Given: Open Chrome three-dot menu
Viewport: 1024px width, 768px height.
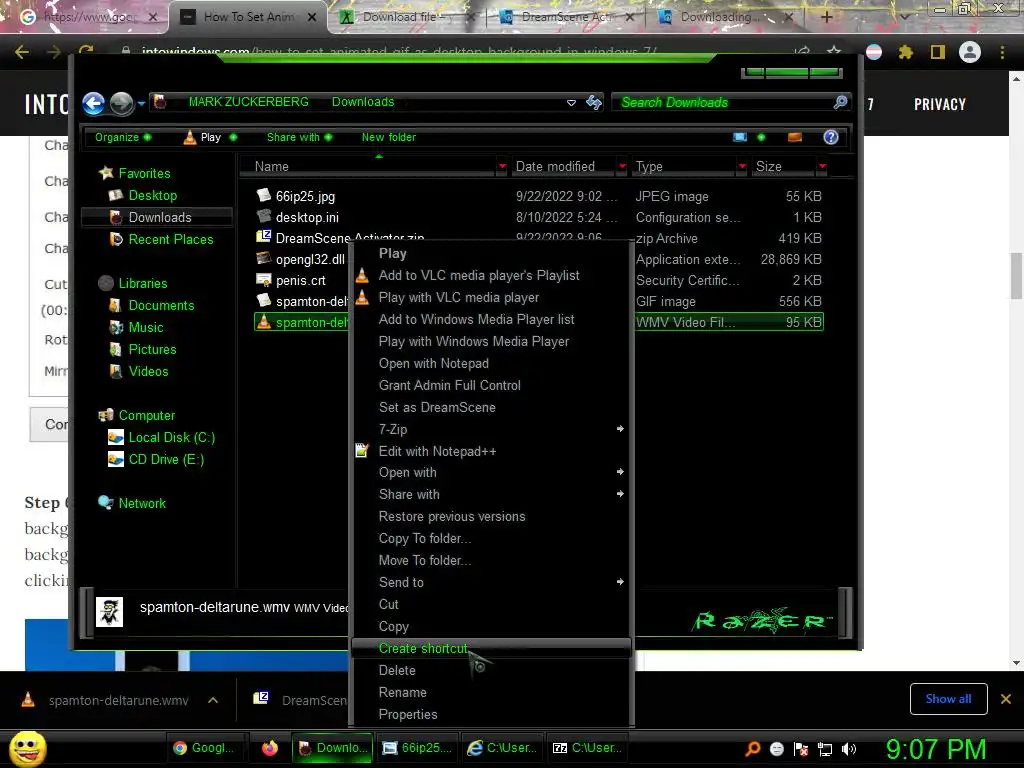Looking at the screenshot, I should [x=1002, y=52].
